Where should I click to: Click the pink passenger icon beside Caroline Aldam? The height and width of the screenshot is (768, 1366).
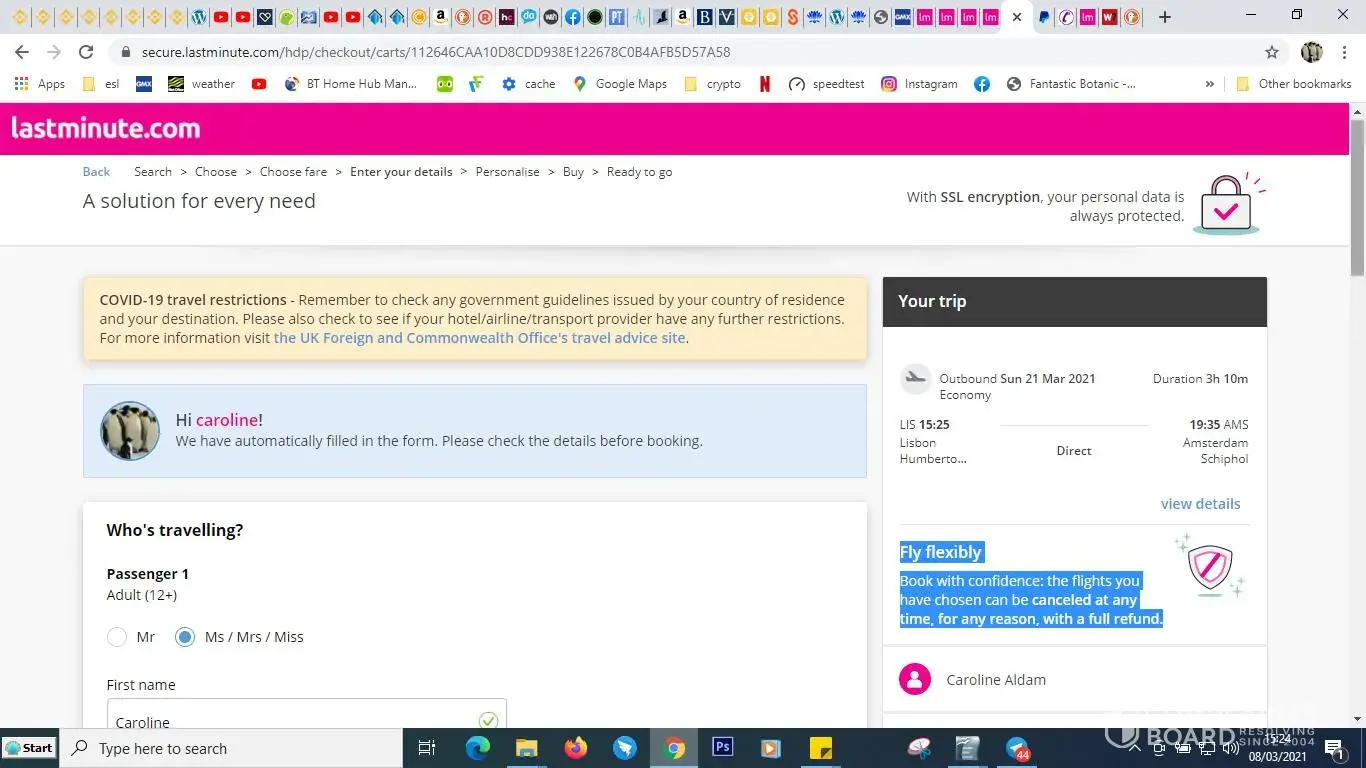coord(914,680)
